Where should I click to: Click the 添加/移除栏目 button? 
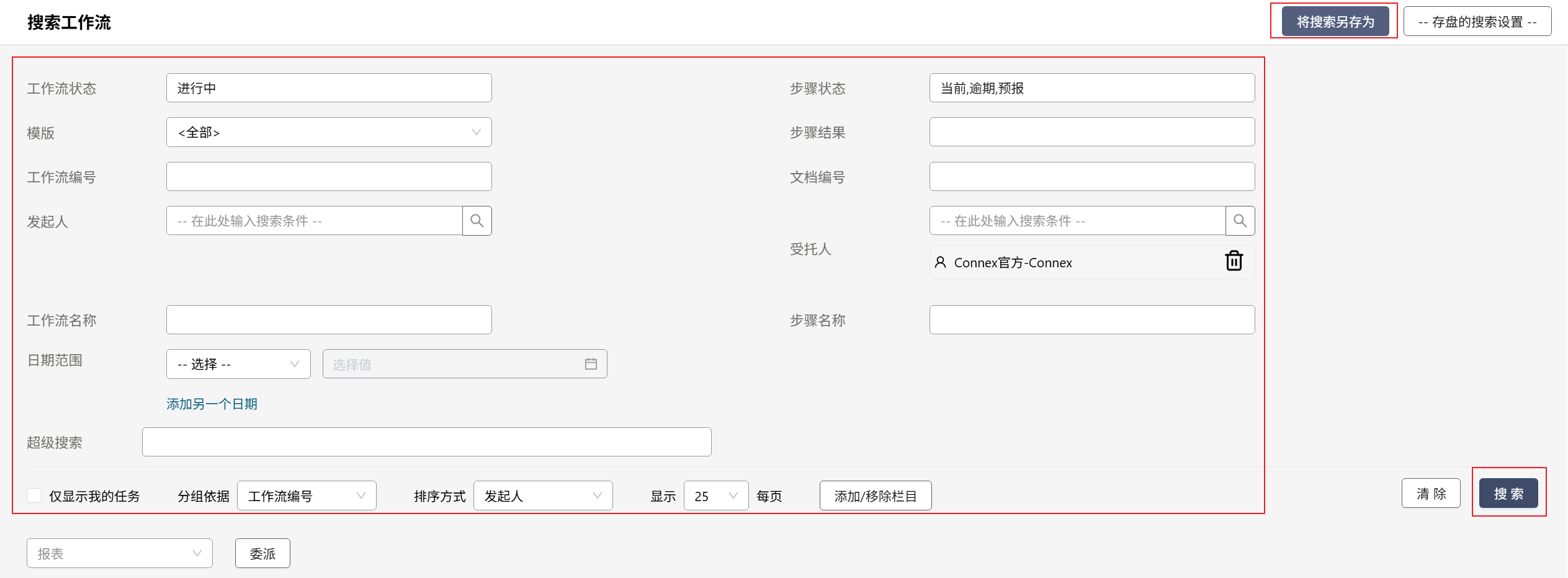(x=875, y=496)
